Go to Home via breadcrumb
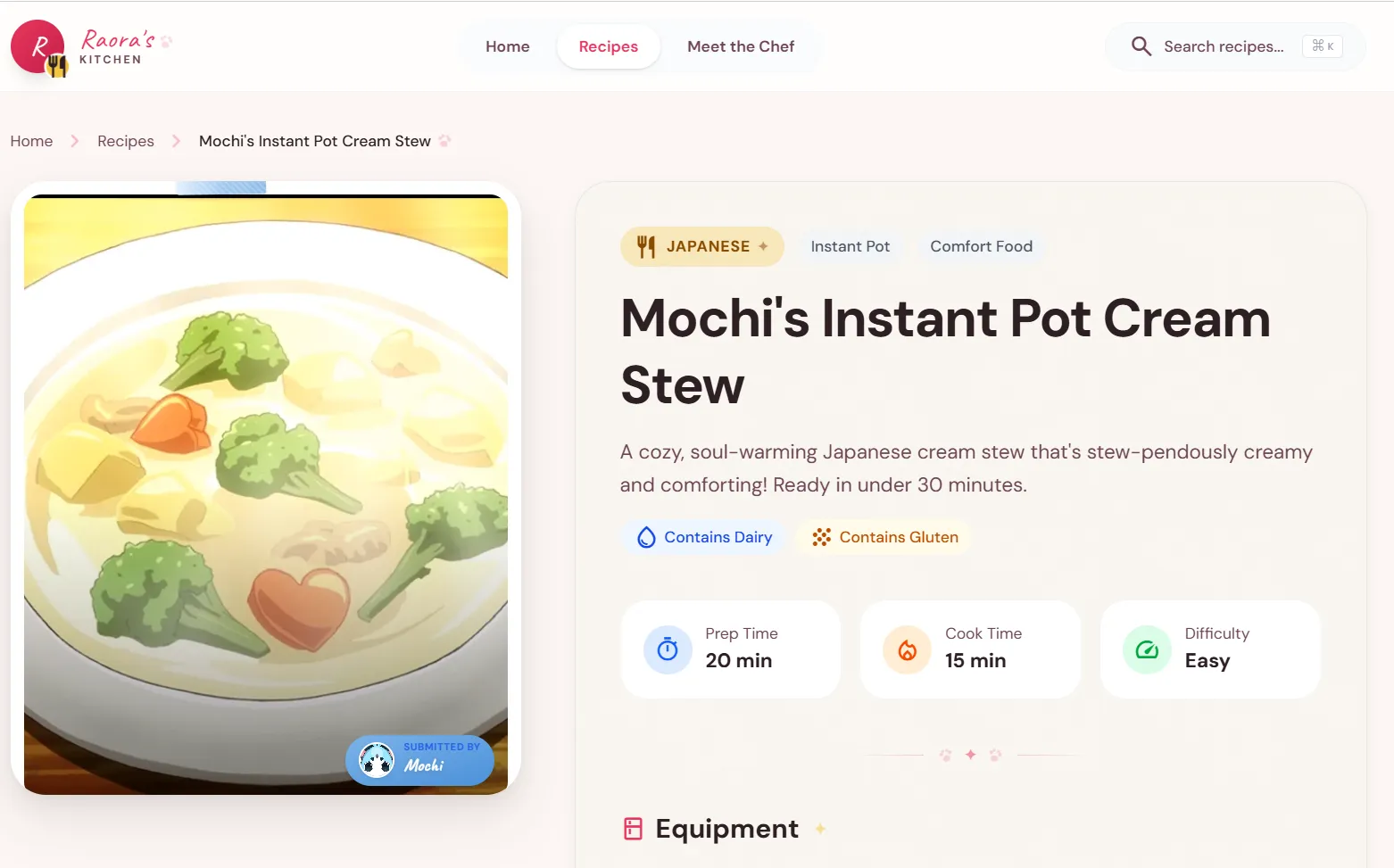The image size is (1394, 868). 31,141
